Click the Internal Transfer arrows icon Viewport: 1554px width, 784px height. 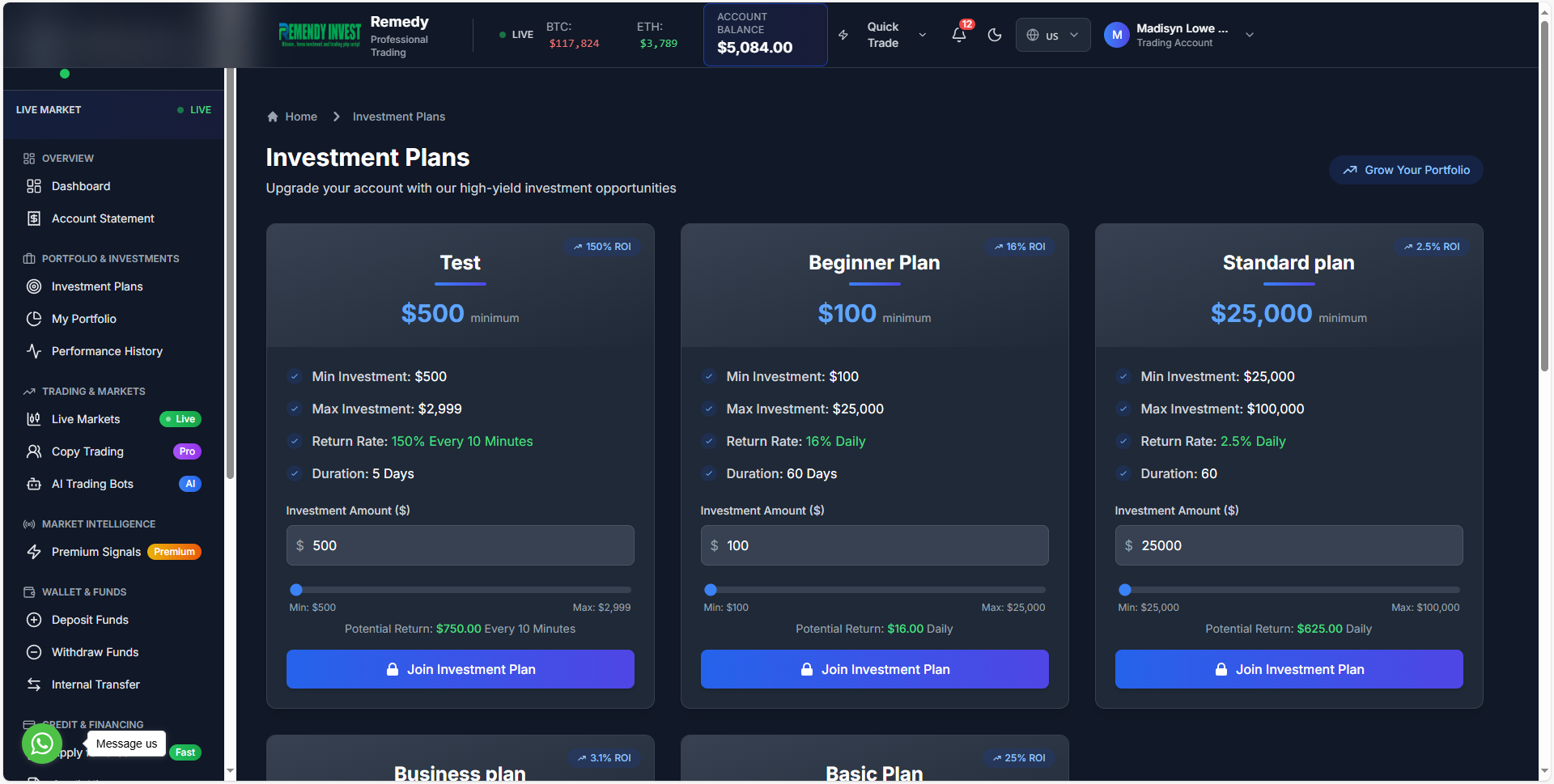coord(34,684)
